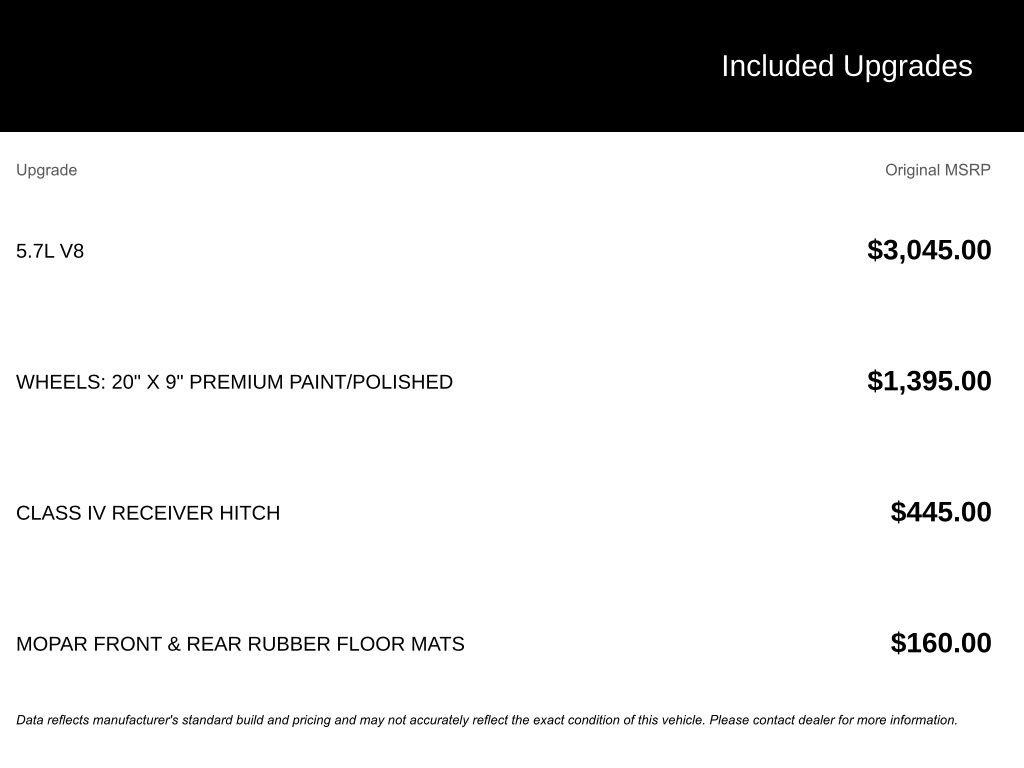Screen dimensions: 1024x768
Task: Click the $3,045.00 price
Action: 929,250
